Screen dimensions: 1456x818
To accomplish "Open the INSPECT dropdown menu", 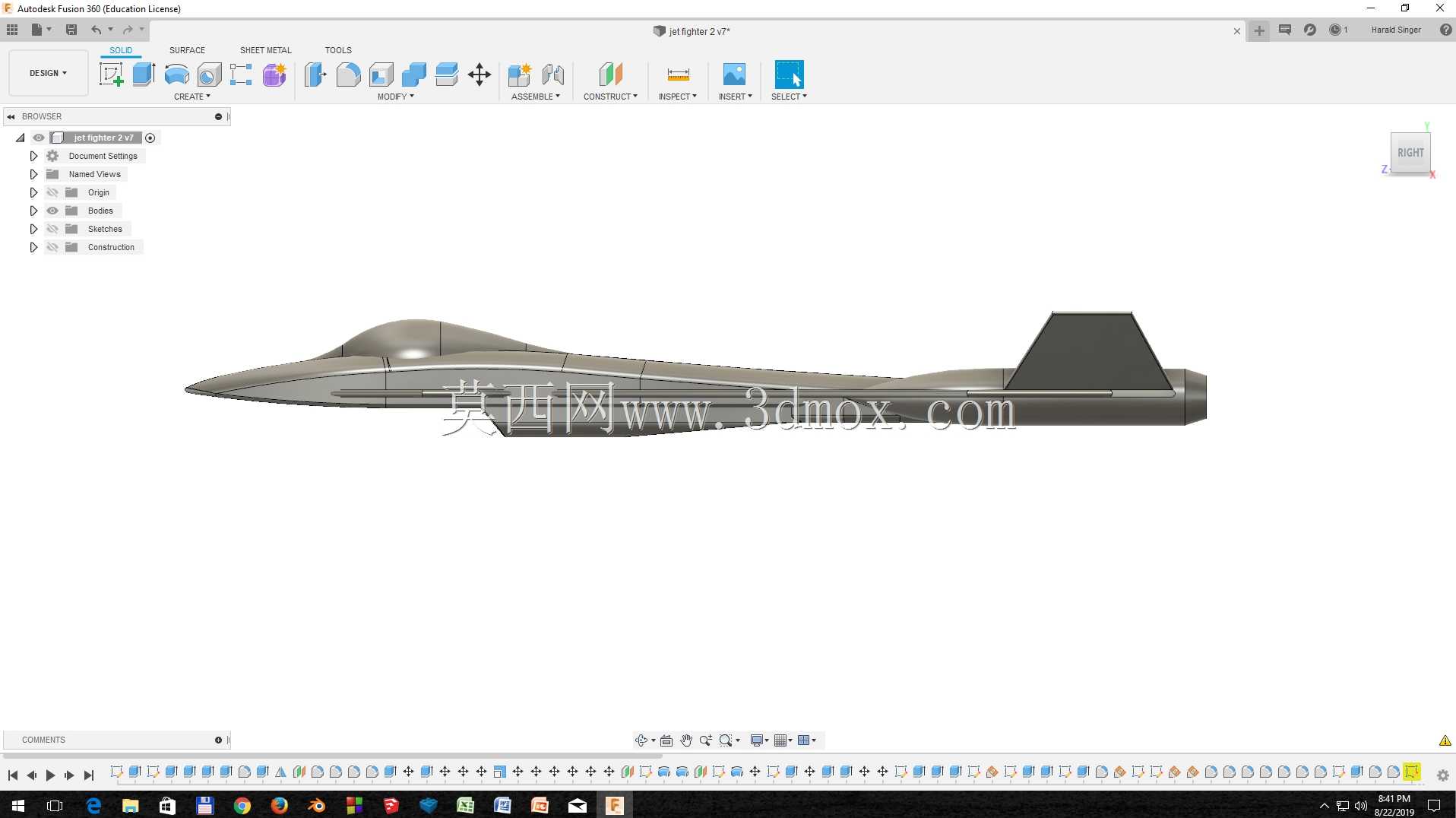I will click(678, 97).
